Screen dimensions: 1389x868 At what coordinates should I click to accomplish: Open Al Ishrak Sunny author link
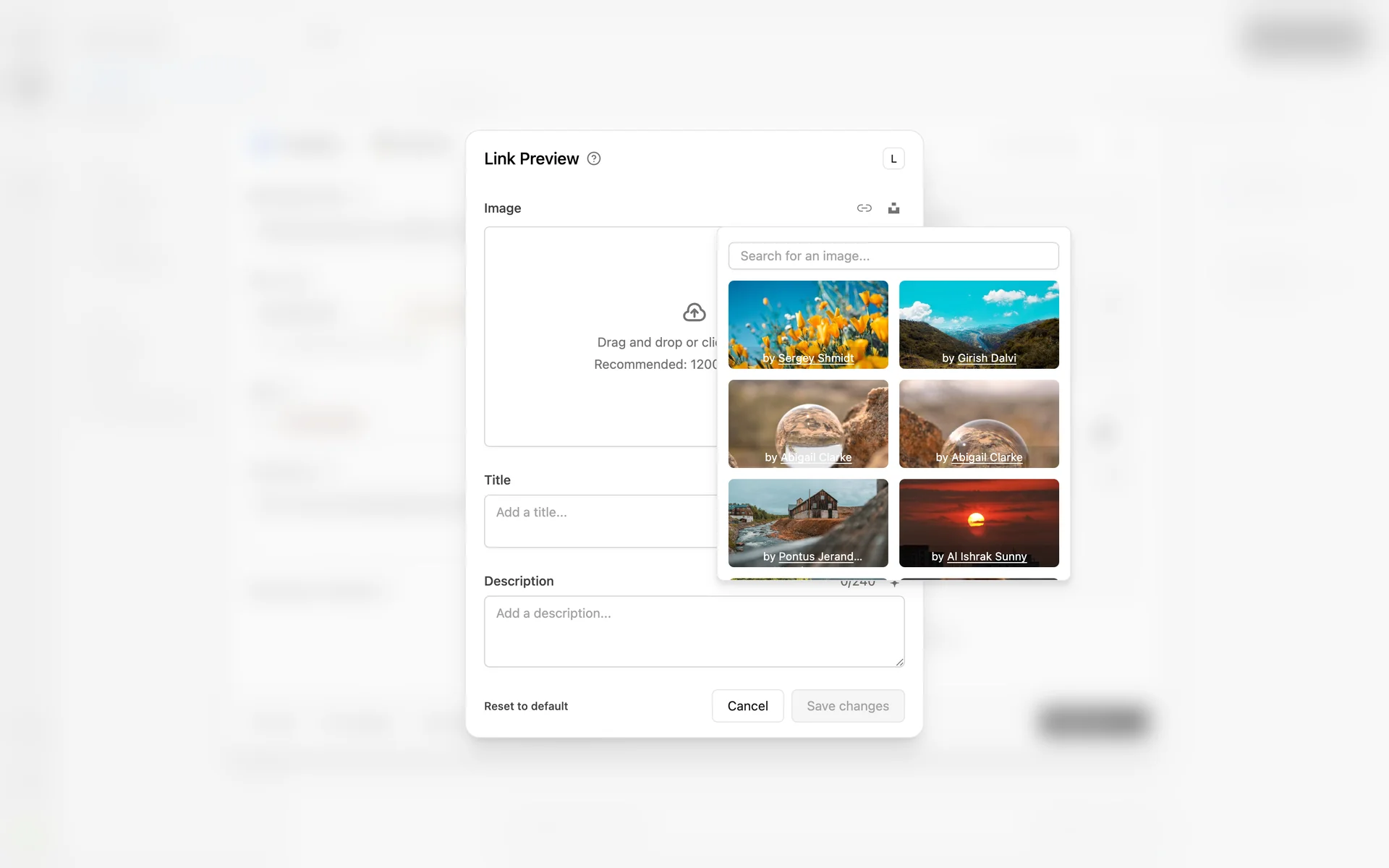tap(987, 556)
